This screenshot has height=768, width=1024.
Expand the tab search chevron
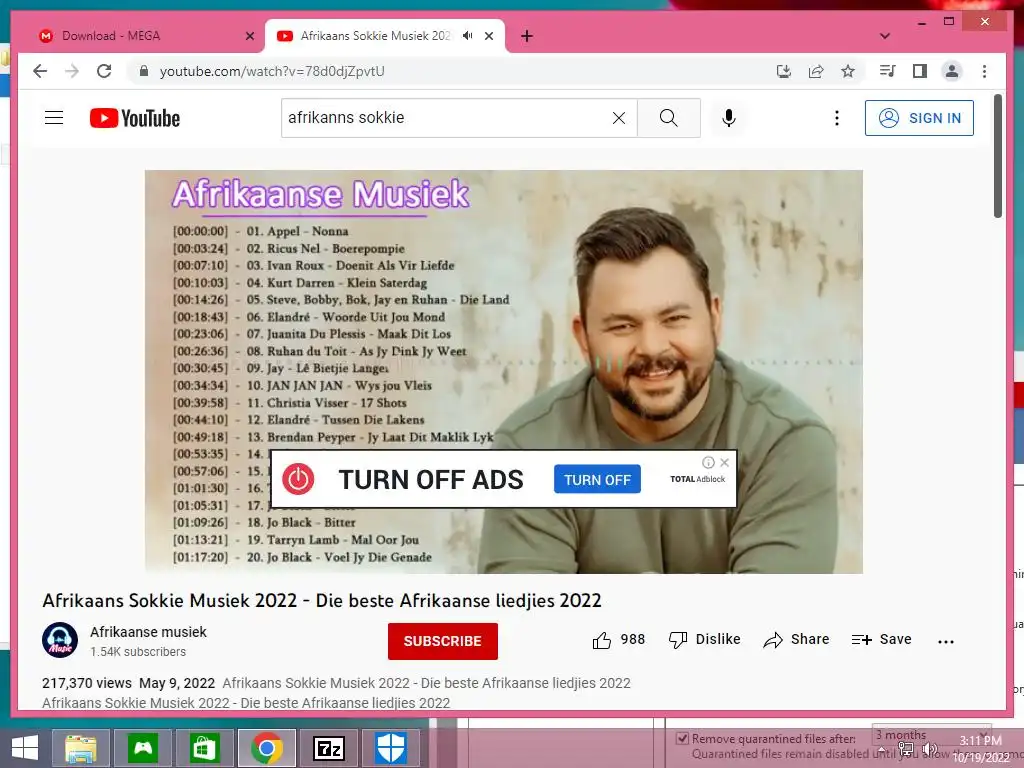[x=885, y=36]
